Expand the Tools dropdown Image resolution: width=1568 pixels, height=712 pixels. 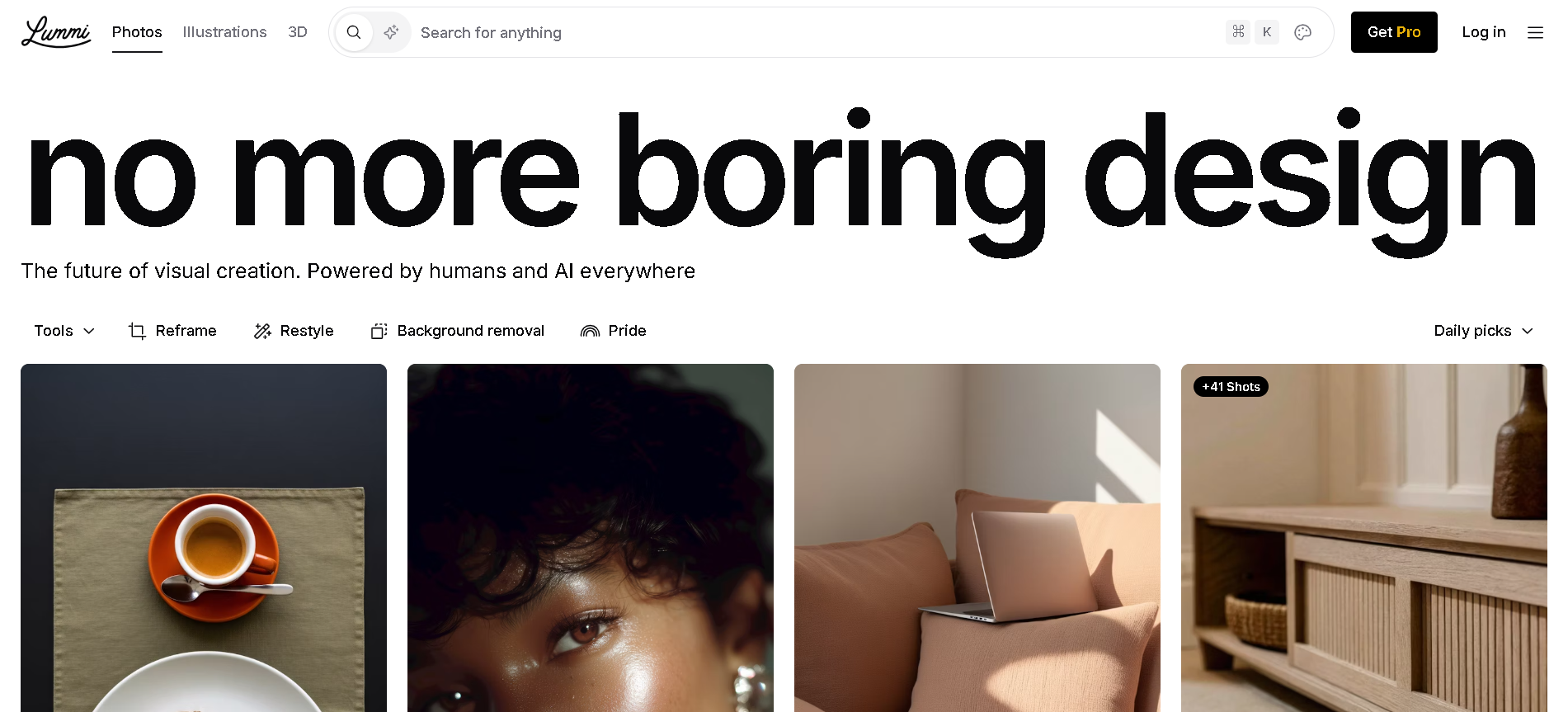[x=64, y=331]
